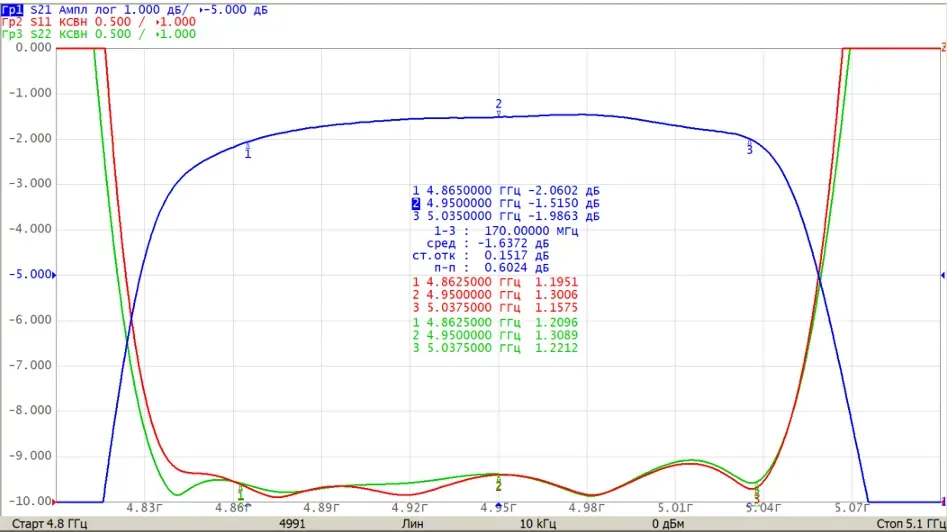Click the 4.83Г frequency axis label
This screenshot has width=947, height=532.
tap(144, 508)
